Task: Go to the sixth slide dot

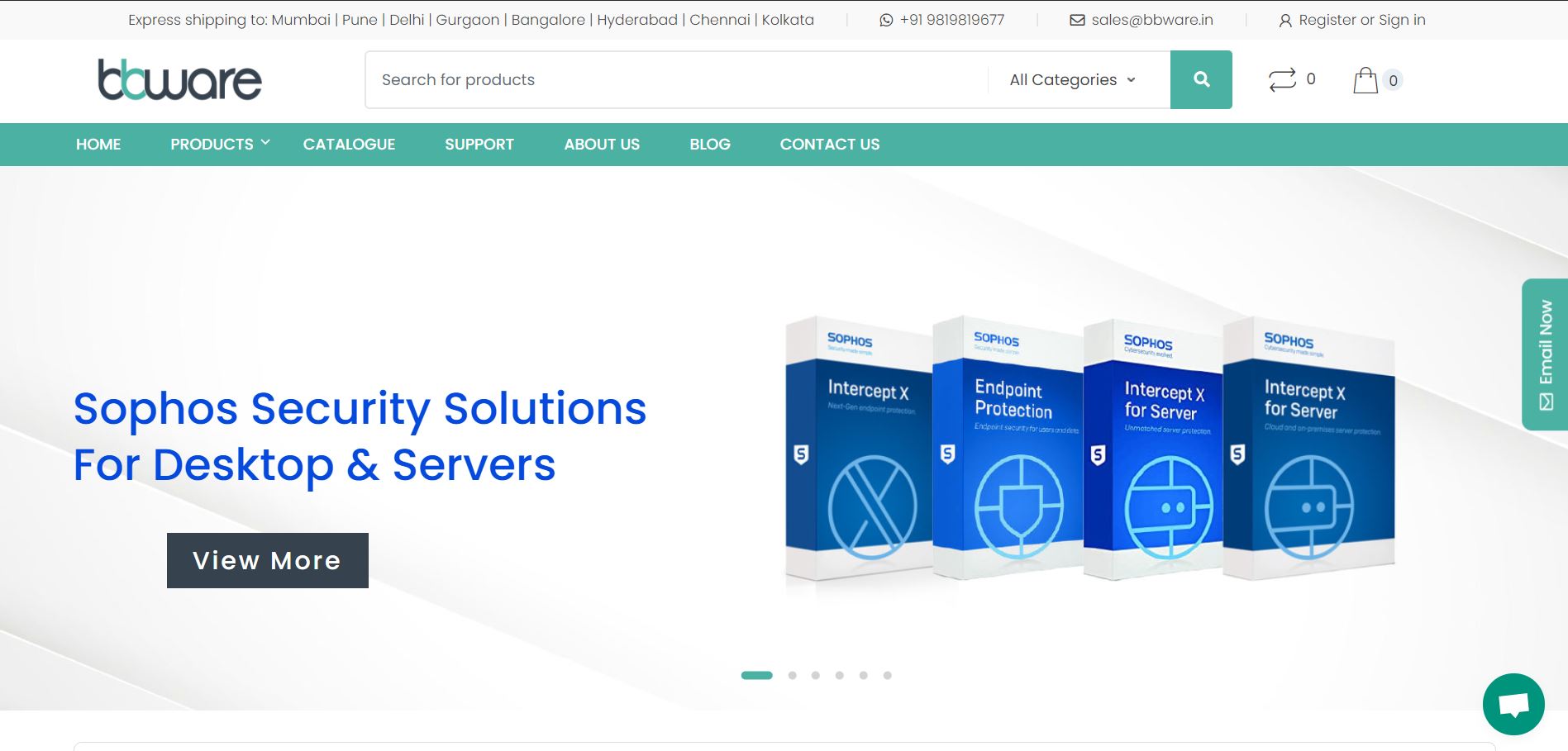Action: (x=887, y=676)
